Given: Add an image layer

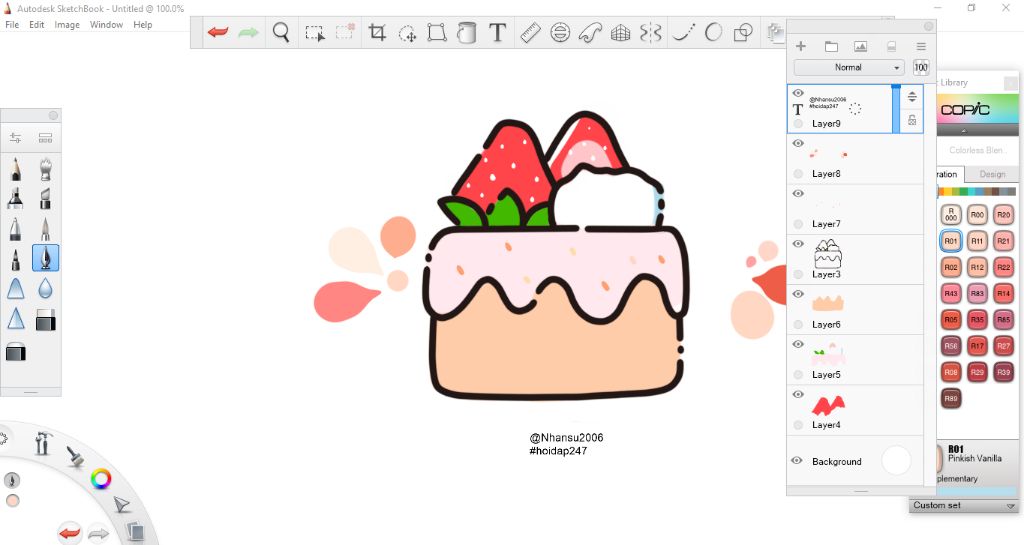Looking at the screenshot, I should (x=861, y=46).
